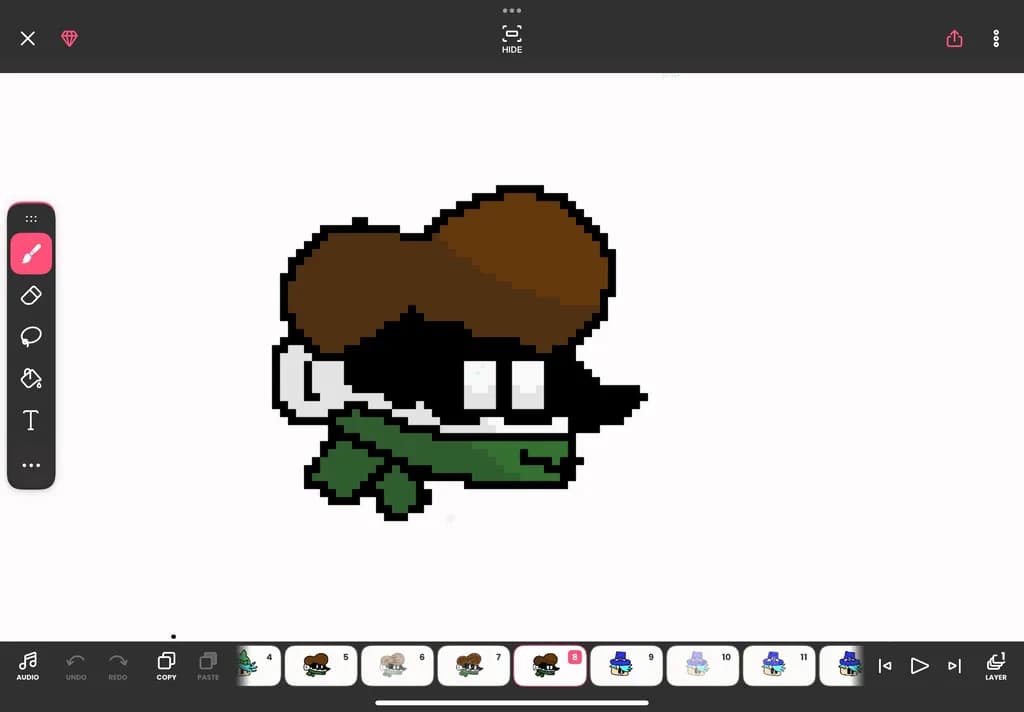Tap the three dots above HIDE
The height and width of the screenshot is (712, 1024).
[x=512, y=10]
